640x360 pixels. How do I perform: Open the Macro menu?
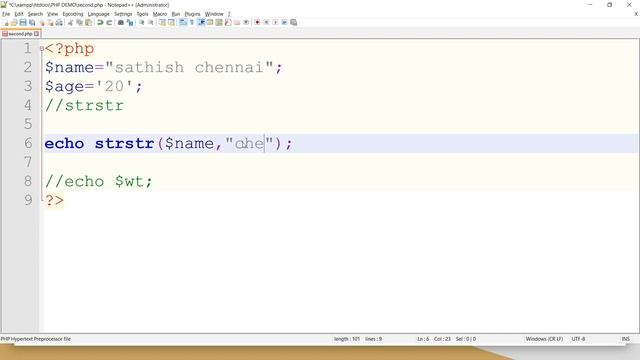[x=160, y=14]
